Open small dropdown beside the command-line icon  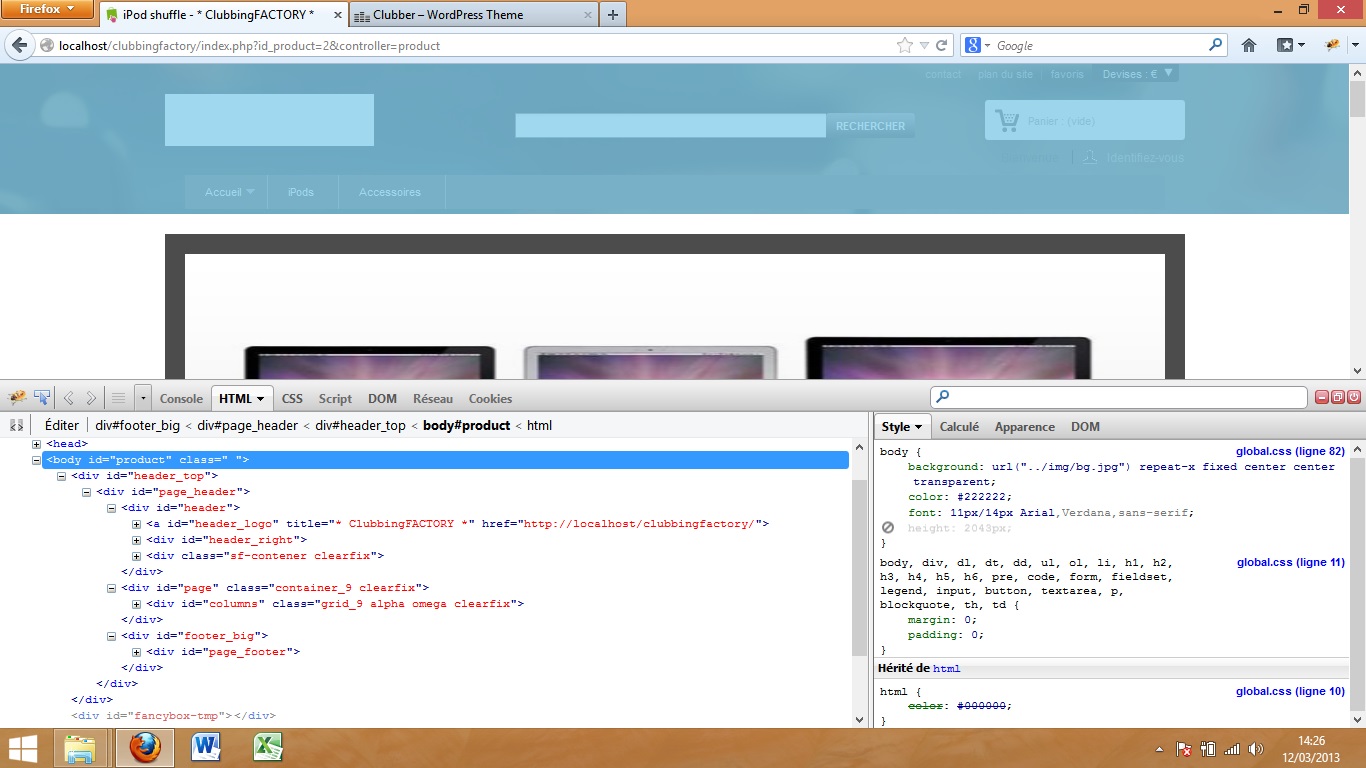click(x=143, y=398)
